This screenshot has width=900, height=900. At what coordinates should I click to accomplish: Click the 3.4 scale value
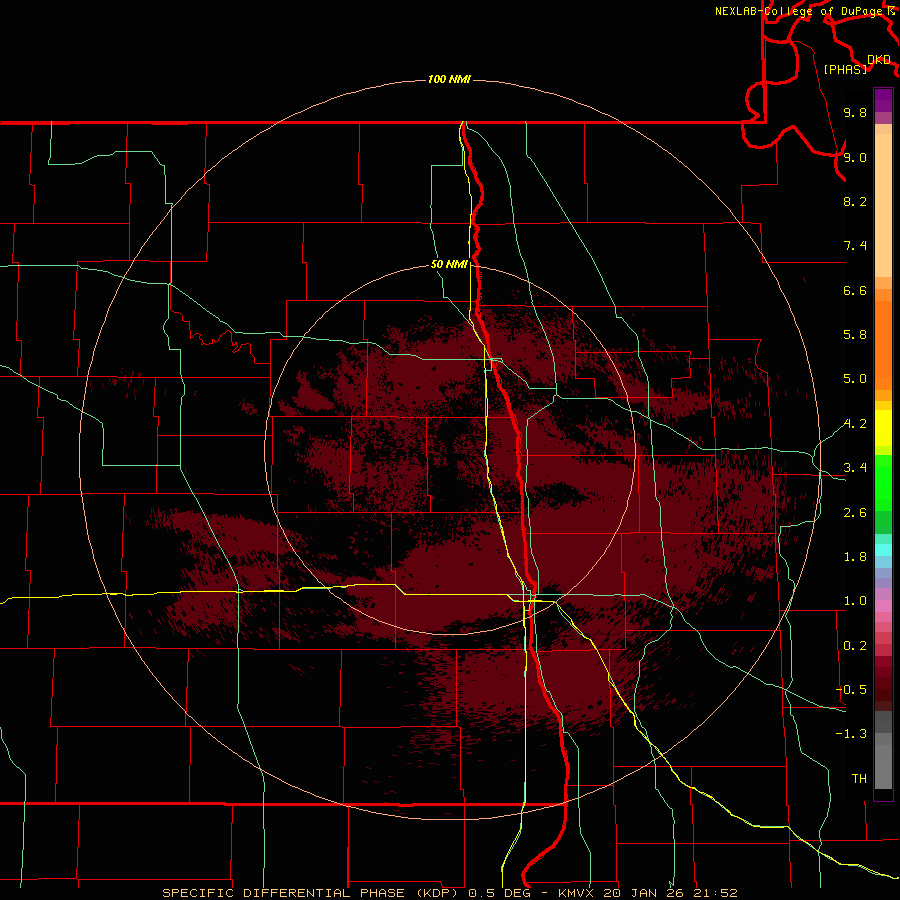tap(855, 468)
